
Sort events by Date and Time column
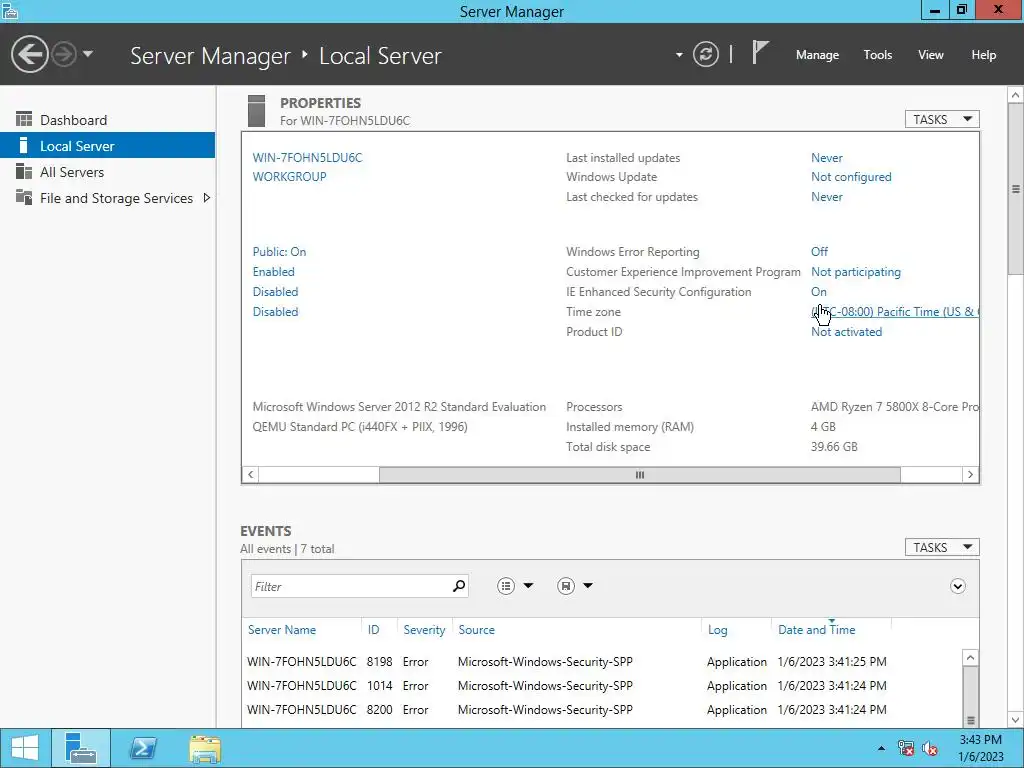coord(816,630)
